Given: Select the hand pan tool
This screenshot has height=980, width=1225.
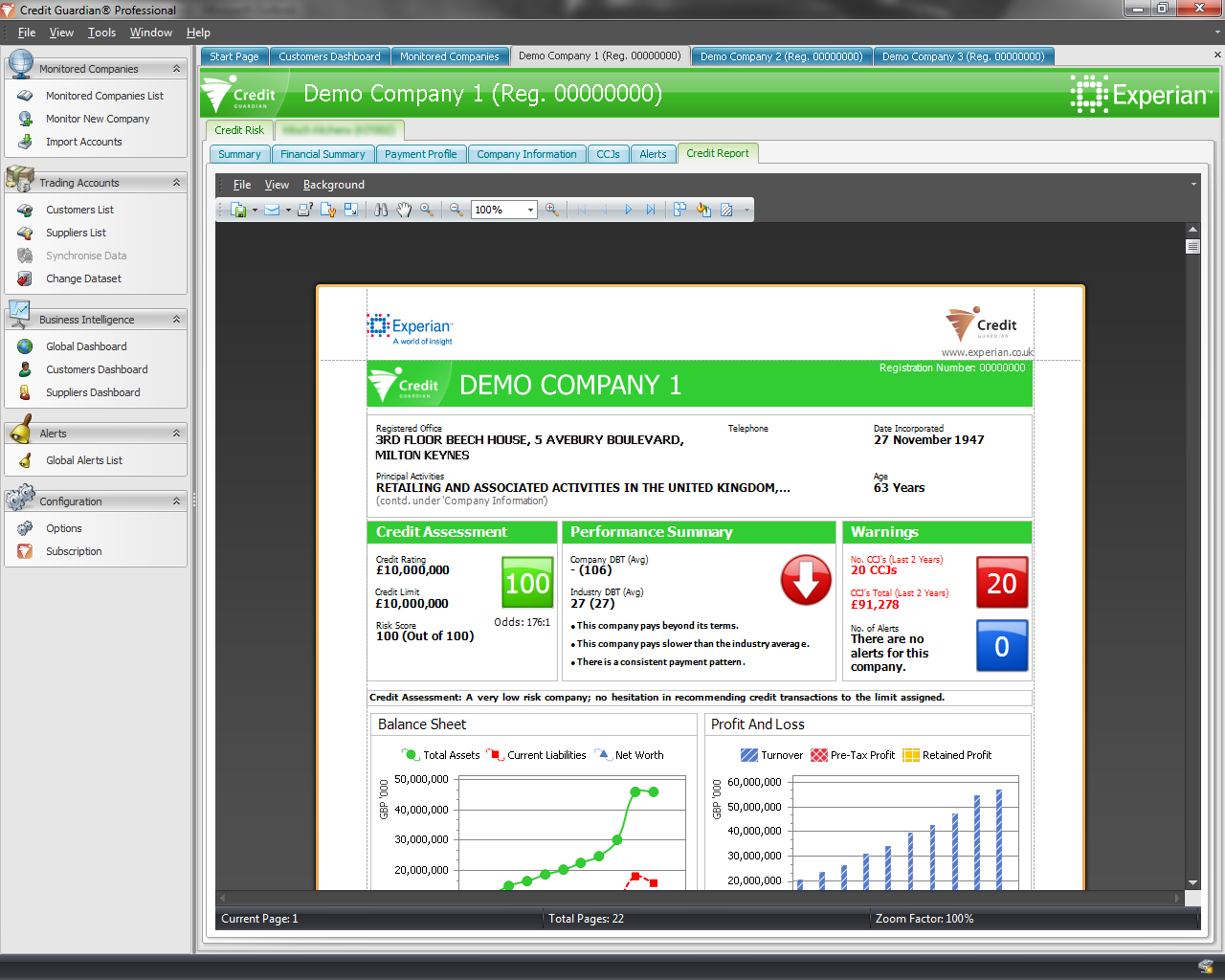Looking at the screenshot, I should pos(404,210).
